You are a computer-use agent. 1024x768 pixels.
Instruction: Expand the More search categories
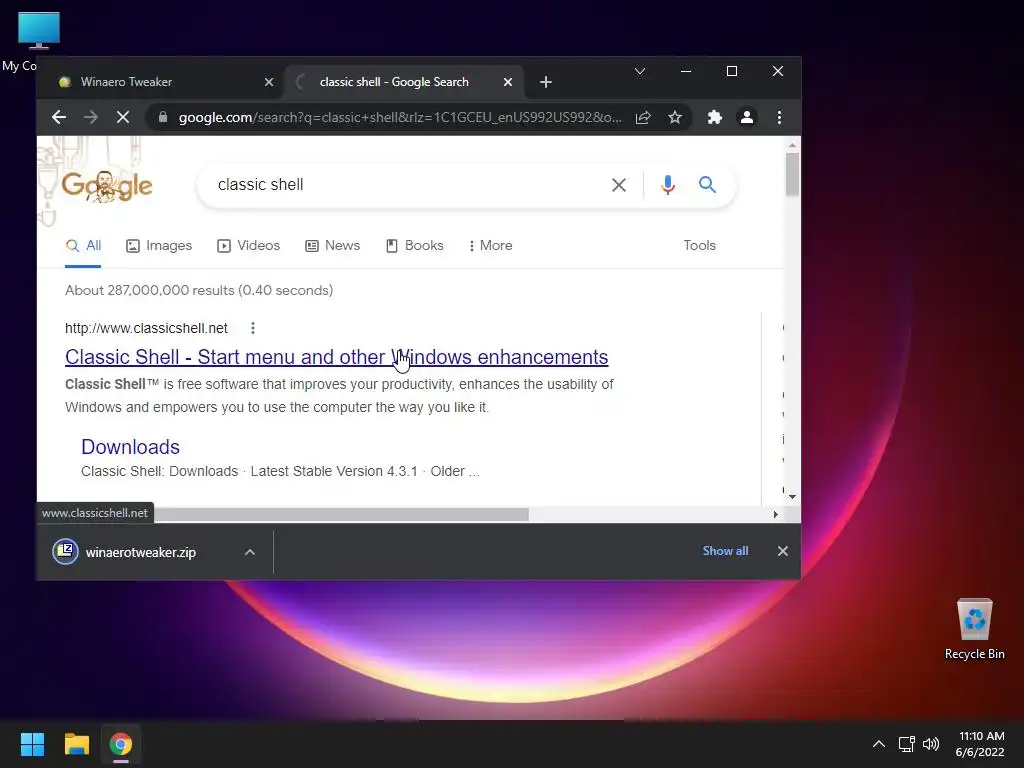[490, 246]
